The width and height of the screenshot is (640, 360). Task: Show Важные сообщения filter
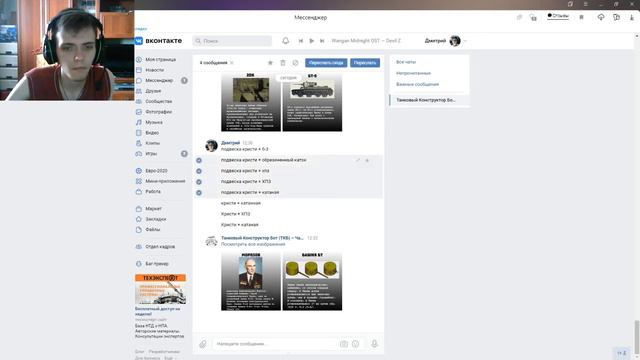pos(418,84)
